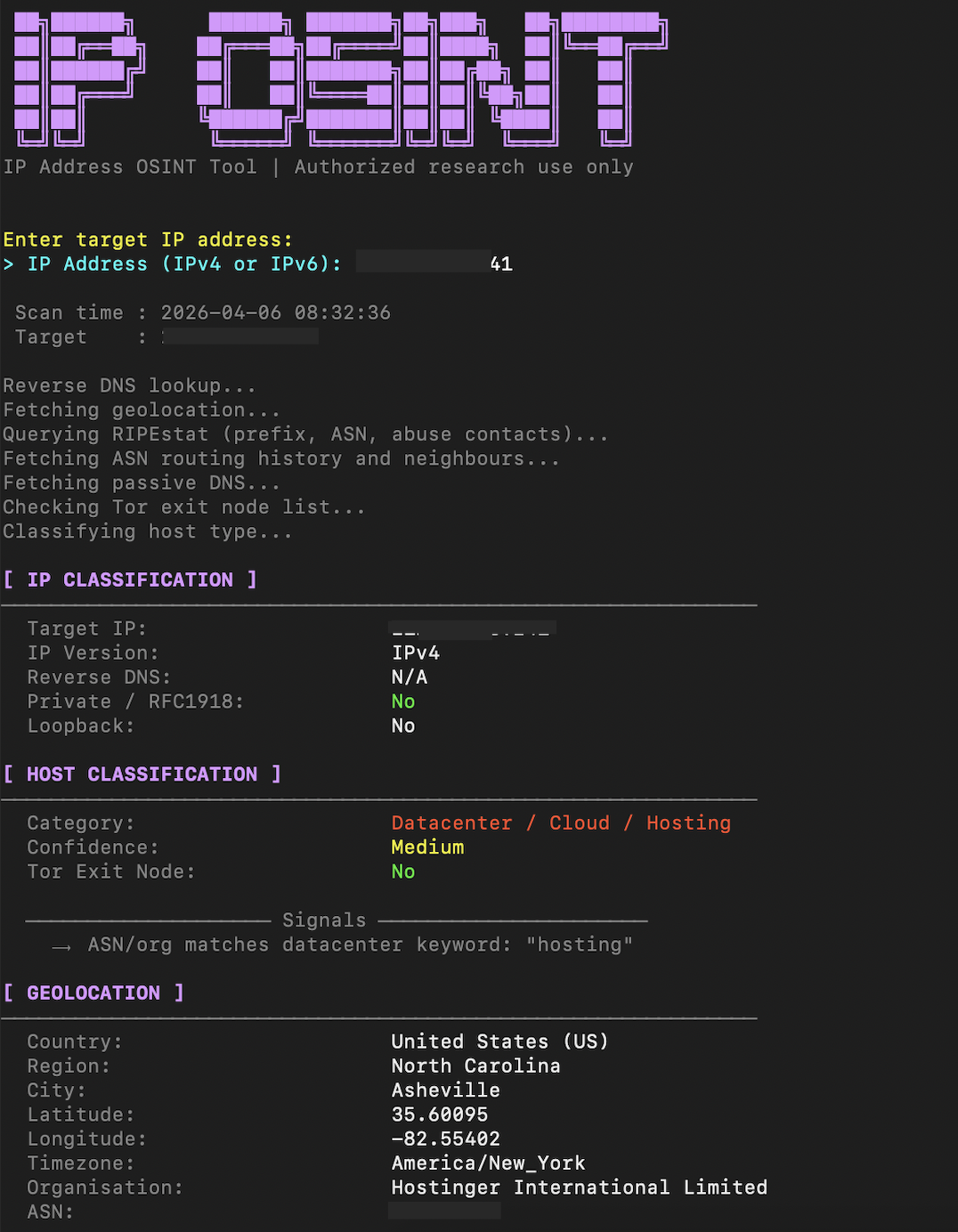The image size is (958, 1232).
Task: Click the HOST CLASSIFICATION section header
Action: 142,774
